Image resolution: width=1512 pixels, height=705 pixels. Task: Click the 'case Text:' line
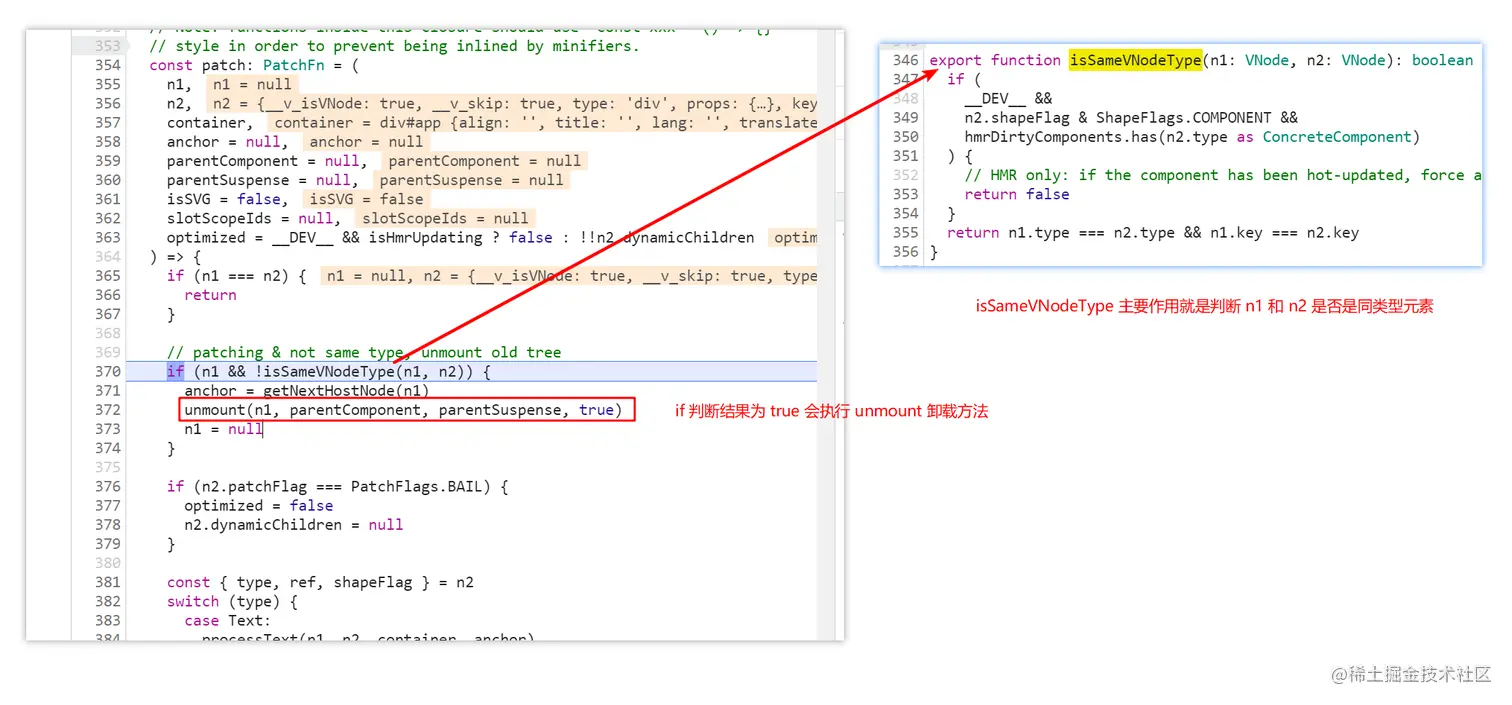pyautogui.click(x=228, y=620)
